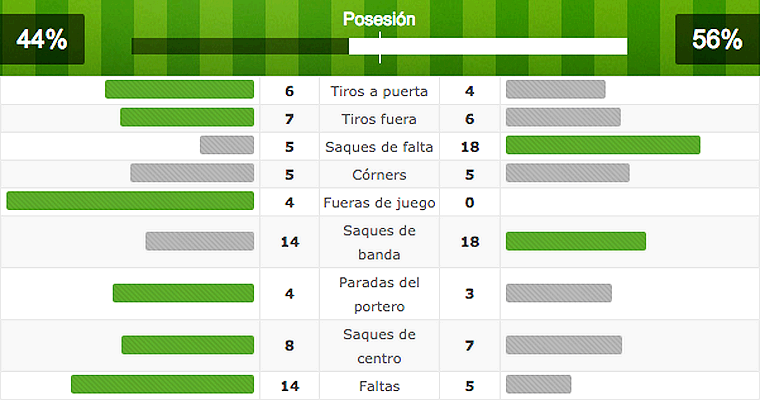The image size is (760, 400).
Task: Select the Córners label
Action: (379, 174)
